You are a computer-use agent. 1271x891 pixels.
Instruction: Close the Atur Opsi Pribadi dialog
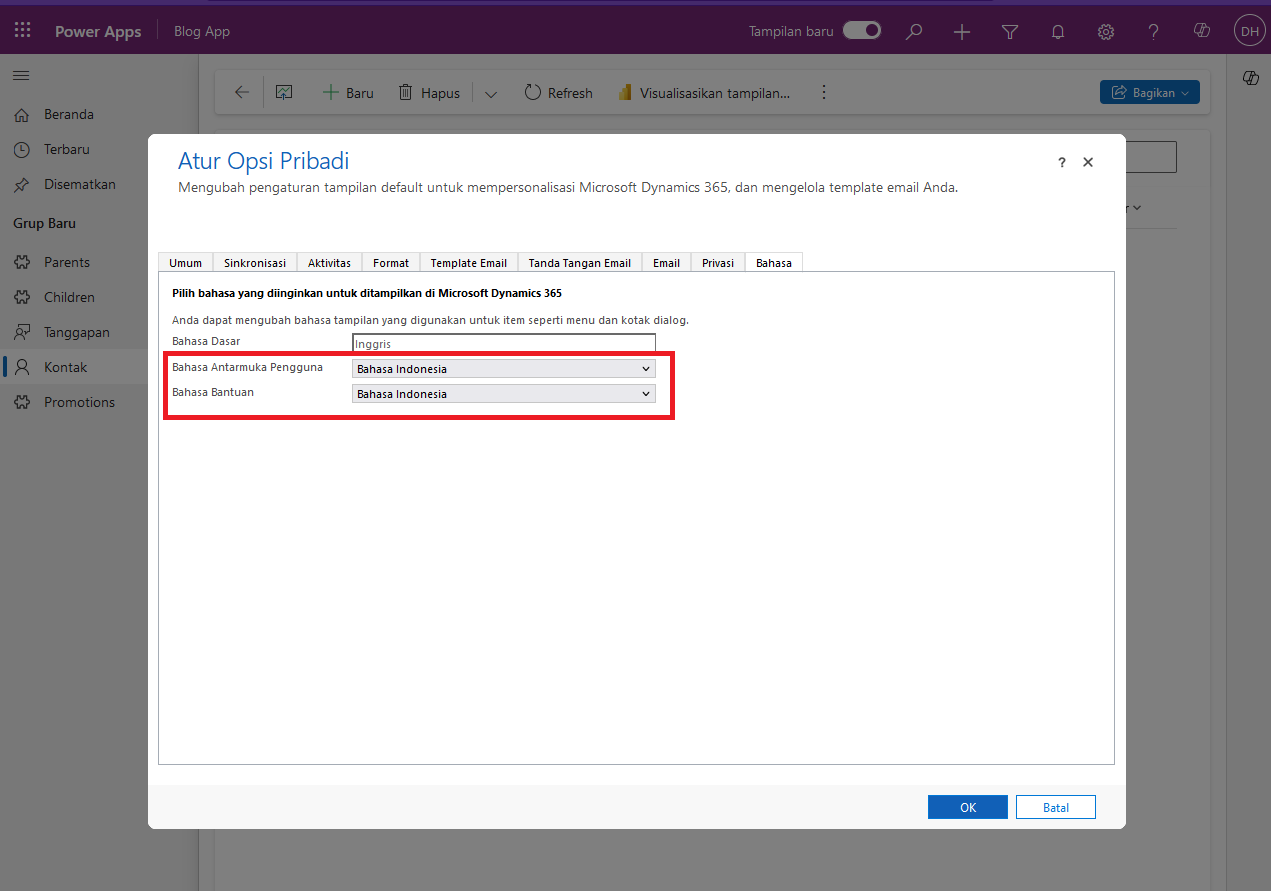[1088, 162]
